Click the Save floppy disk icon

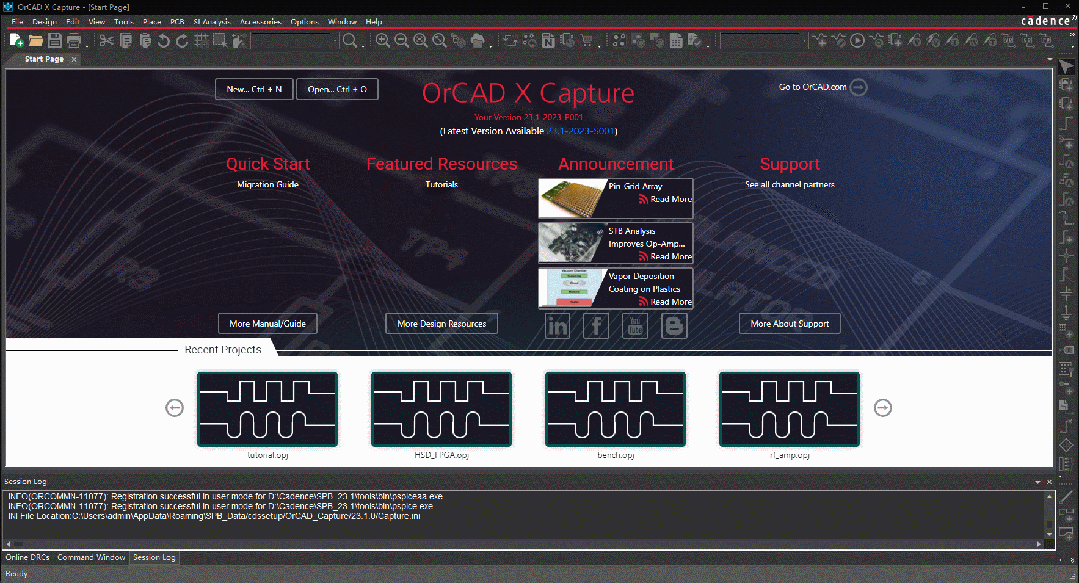click(x=54, y=41)
